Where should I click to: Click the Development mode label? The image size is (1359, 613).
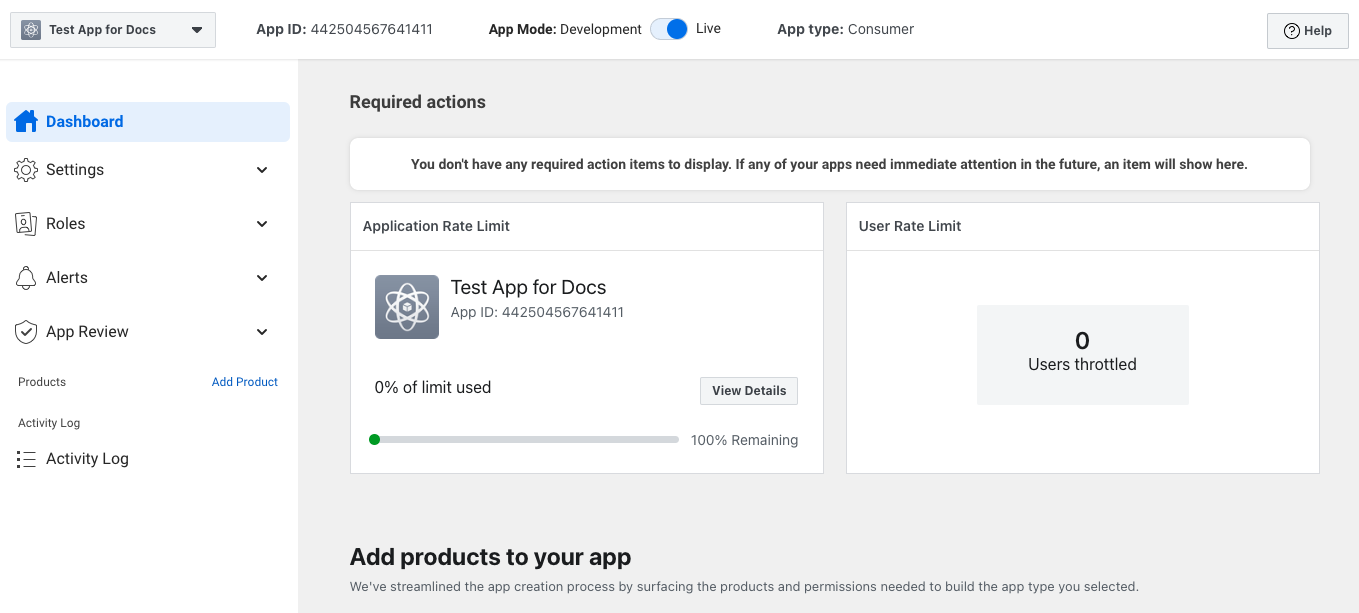click(601, 30)
